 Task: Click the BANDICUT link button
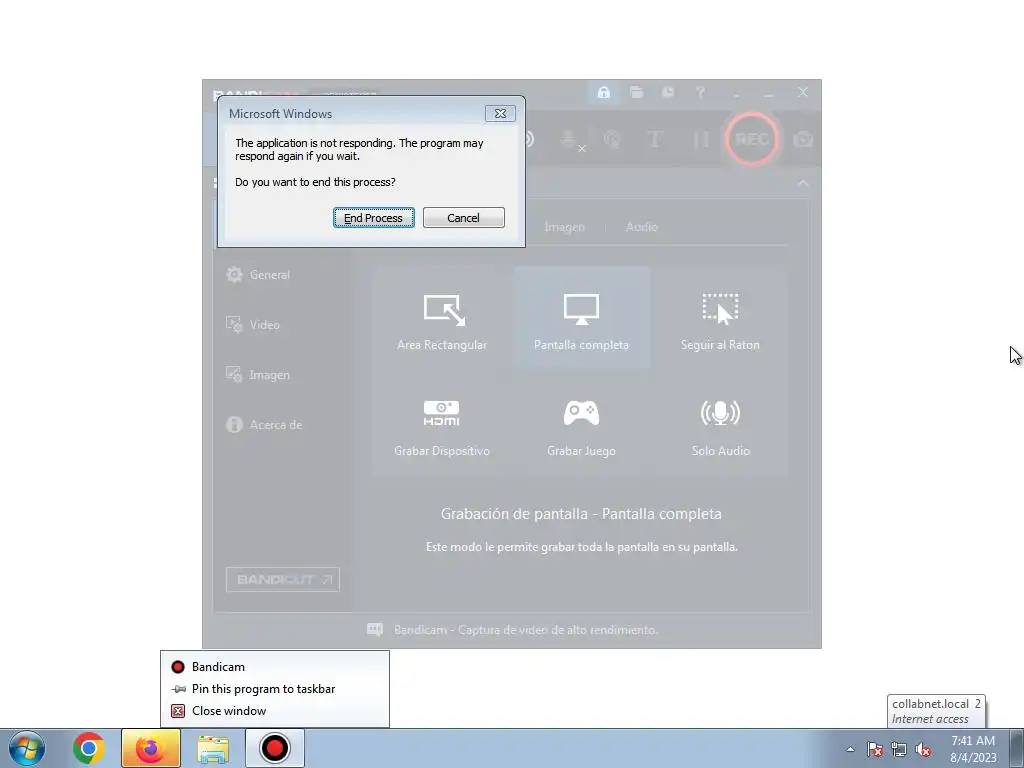point(283,579)
